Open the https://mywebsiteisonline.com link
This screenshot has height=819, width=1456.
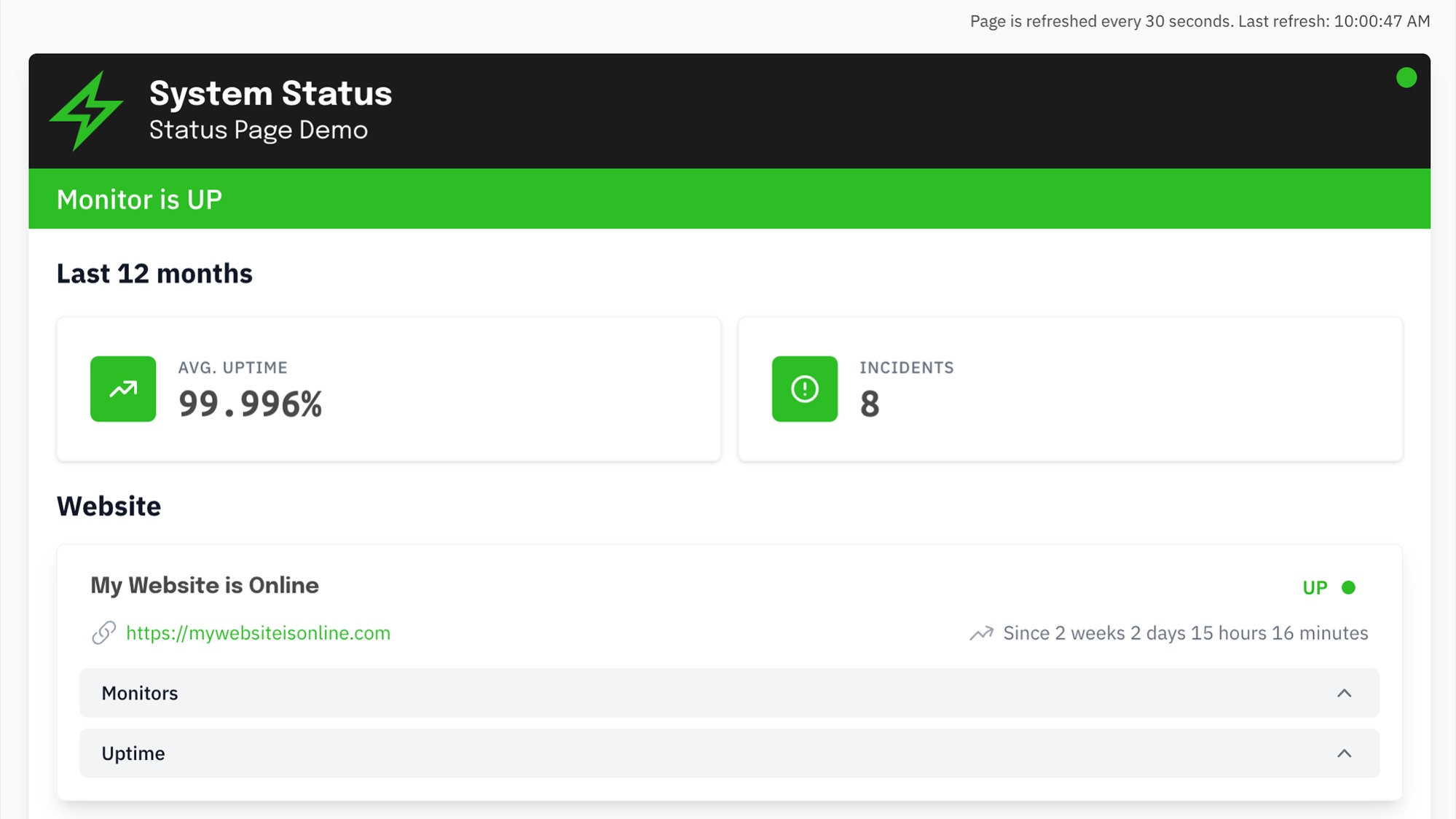coord(258,633)
